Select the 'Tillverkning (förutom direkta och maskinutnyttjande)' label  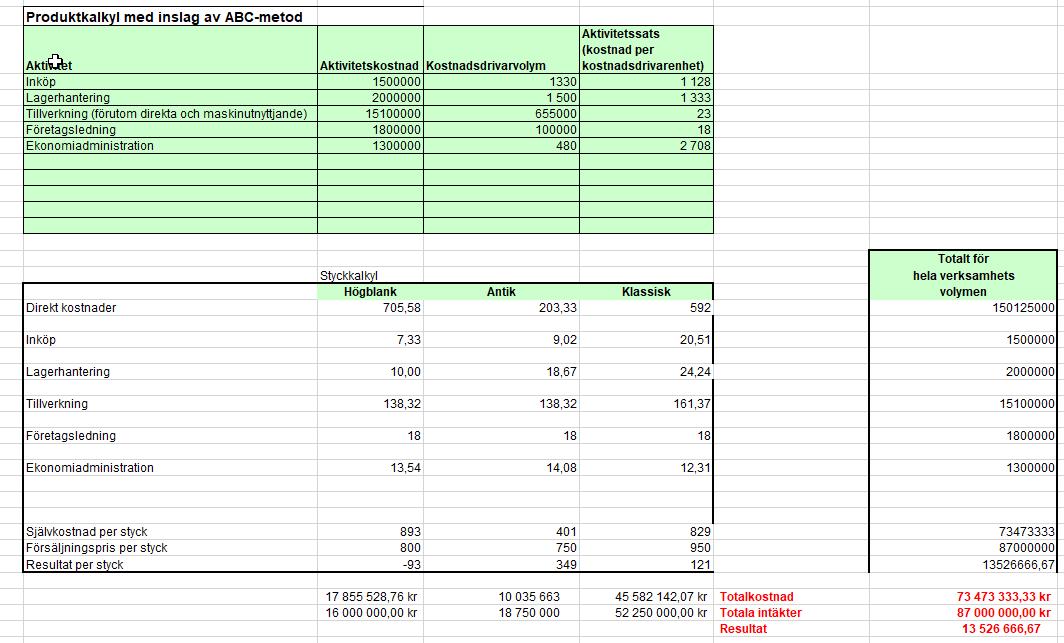tap(166, 114)
